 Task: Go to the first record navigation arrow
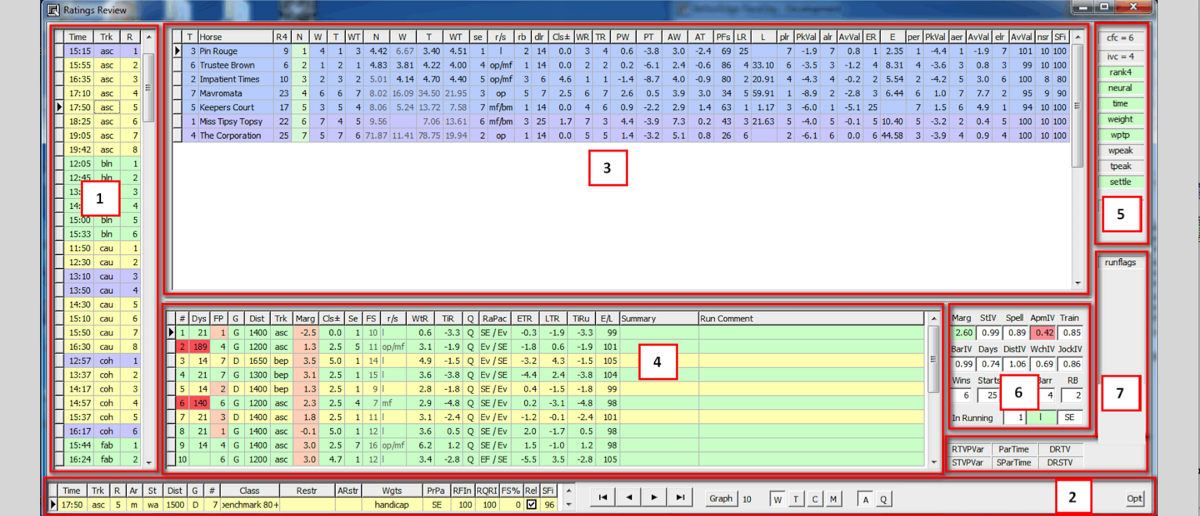coord(602,497)
